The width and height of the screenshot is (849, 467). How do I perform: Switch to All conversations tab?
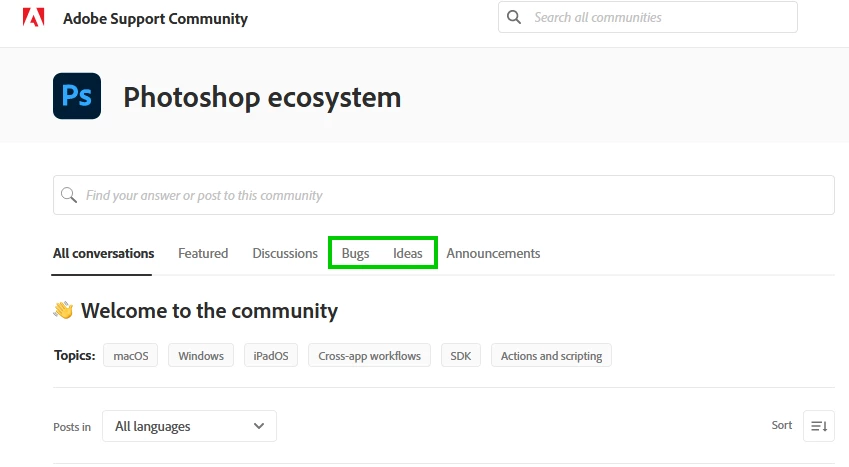[103, 254]
